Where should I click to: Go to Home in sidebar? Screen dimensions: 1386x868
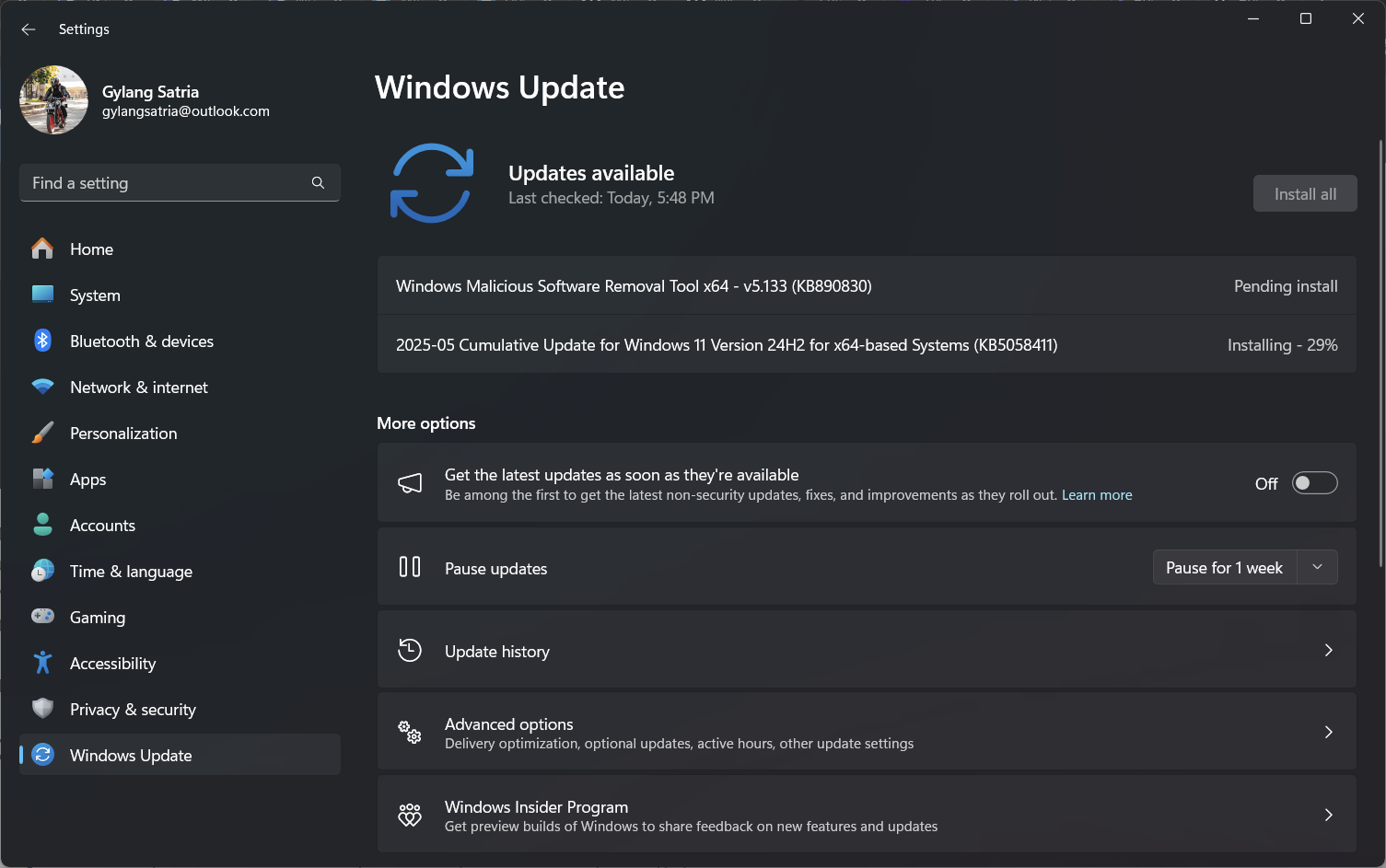[180, 249]
